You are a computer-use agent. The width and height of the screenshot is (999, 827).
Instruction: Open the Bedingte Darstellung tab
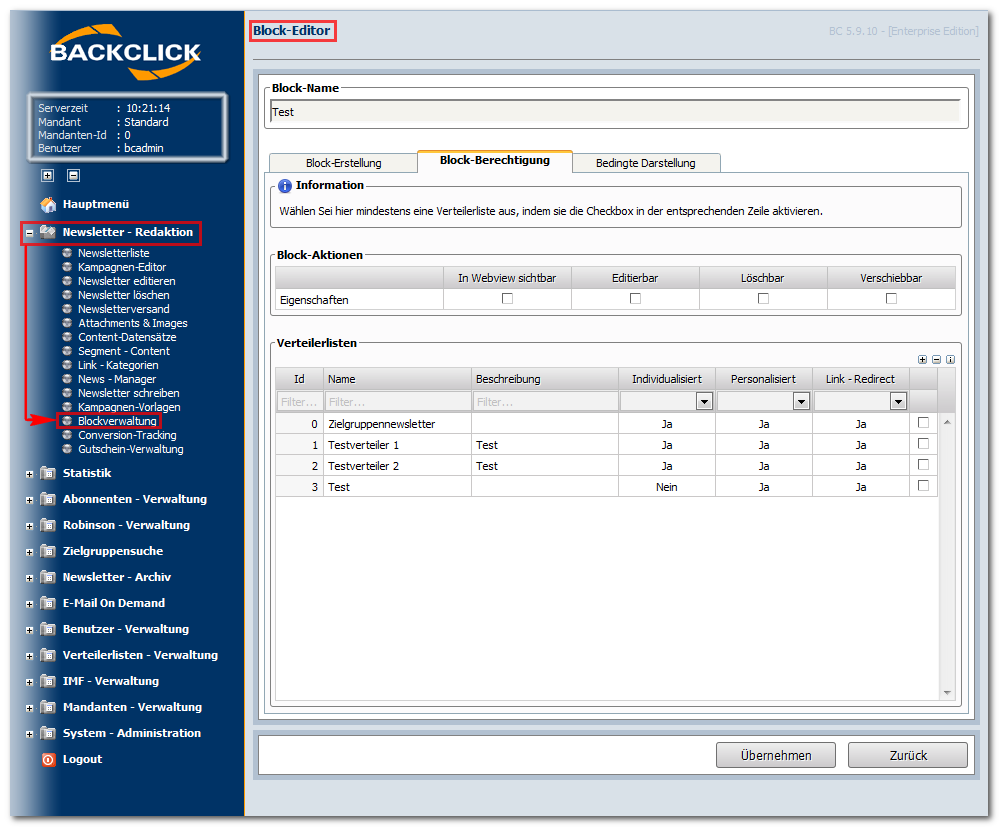[x=645, y=163]
